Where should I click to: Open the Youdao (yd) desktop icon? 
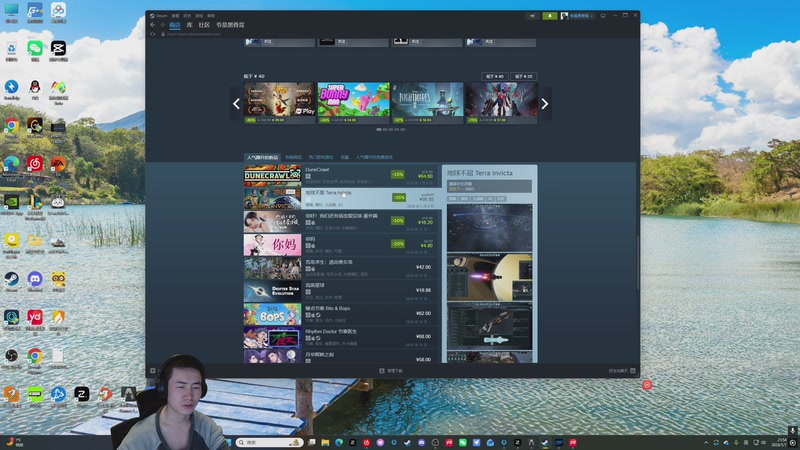pos(35,320)
